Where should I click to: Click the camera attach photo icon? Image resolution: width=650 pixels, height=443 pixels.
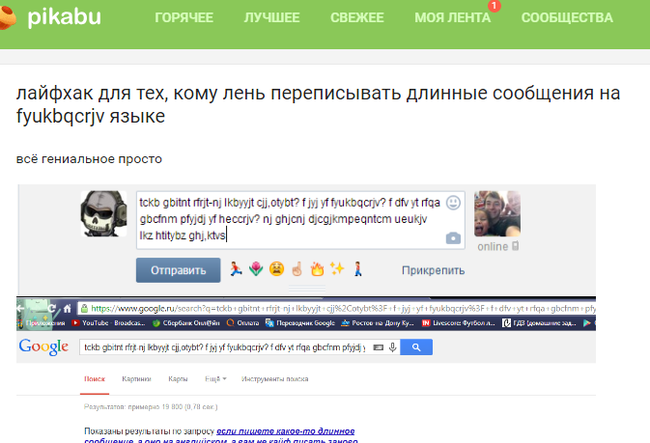tap(453, 237)
